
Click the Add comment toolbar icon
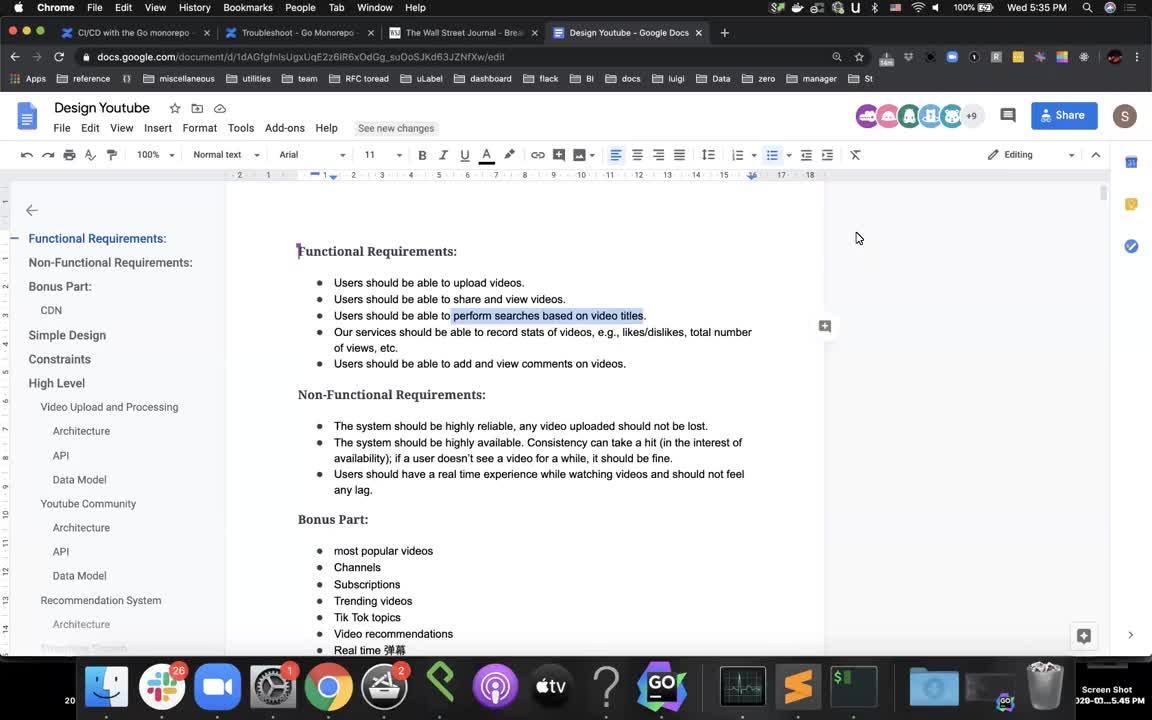coord(559,155)
